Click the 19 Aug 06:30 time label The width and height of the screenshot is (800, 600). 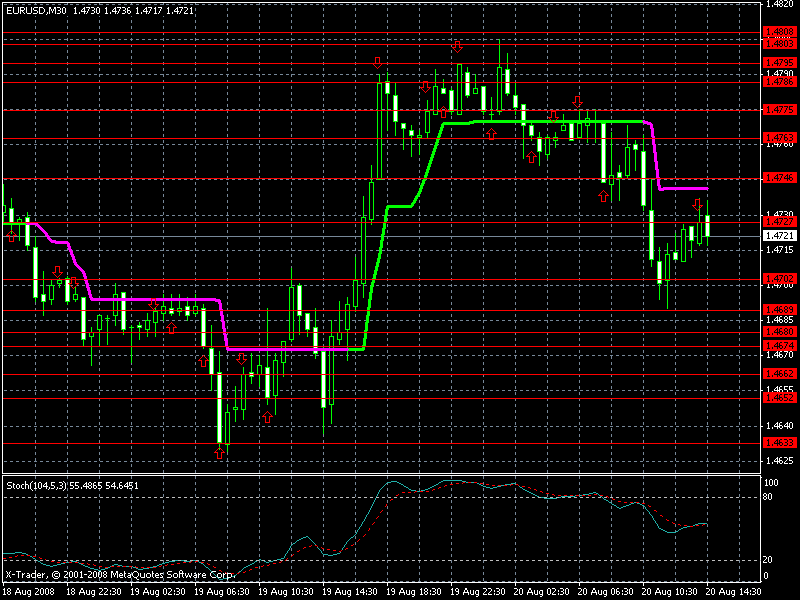point(222,592)
